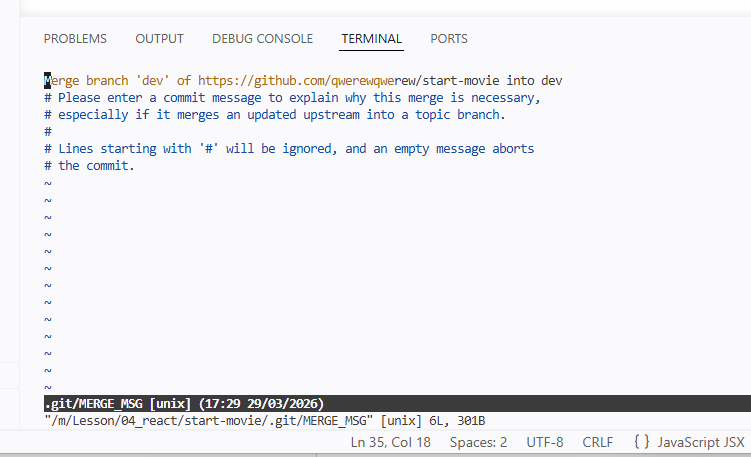Click the Ln 35, Col 18 indicator

(393, 442)
